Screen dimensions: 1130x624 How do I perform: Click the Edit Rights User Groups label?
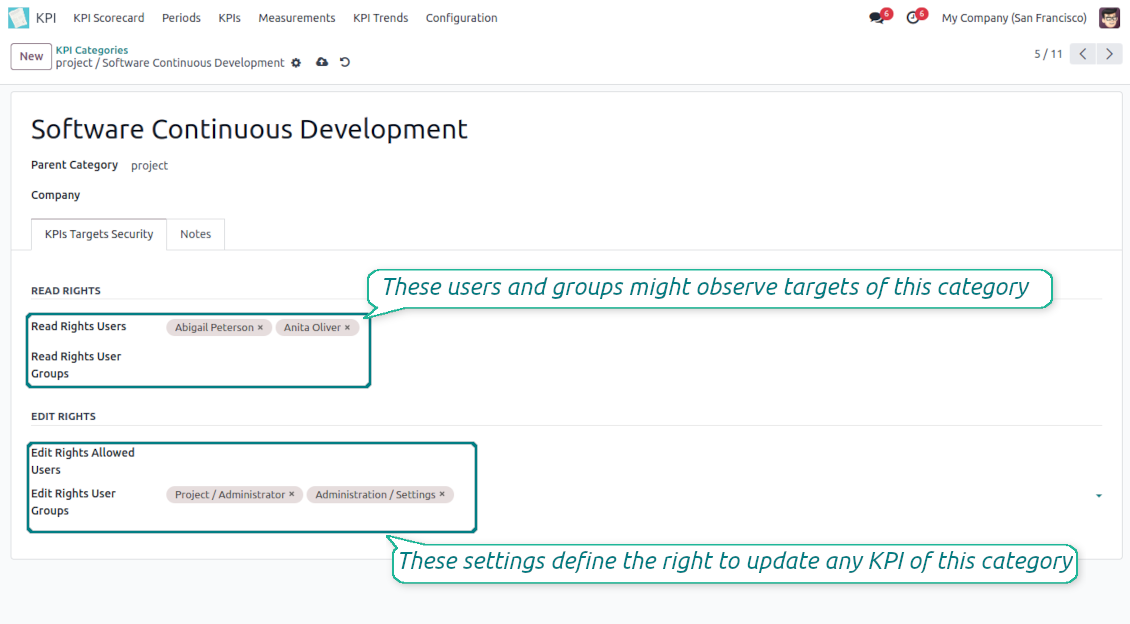(x=74, y=502)
